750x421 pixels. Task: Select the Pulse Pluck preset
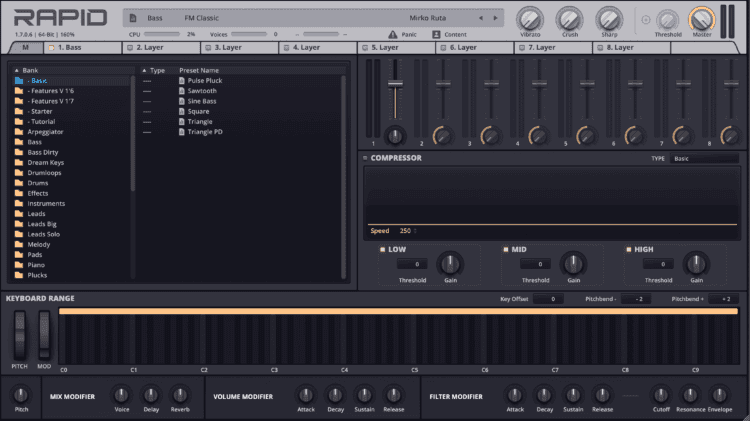(205, 81)
